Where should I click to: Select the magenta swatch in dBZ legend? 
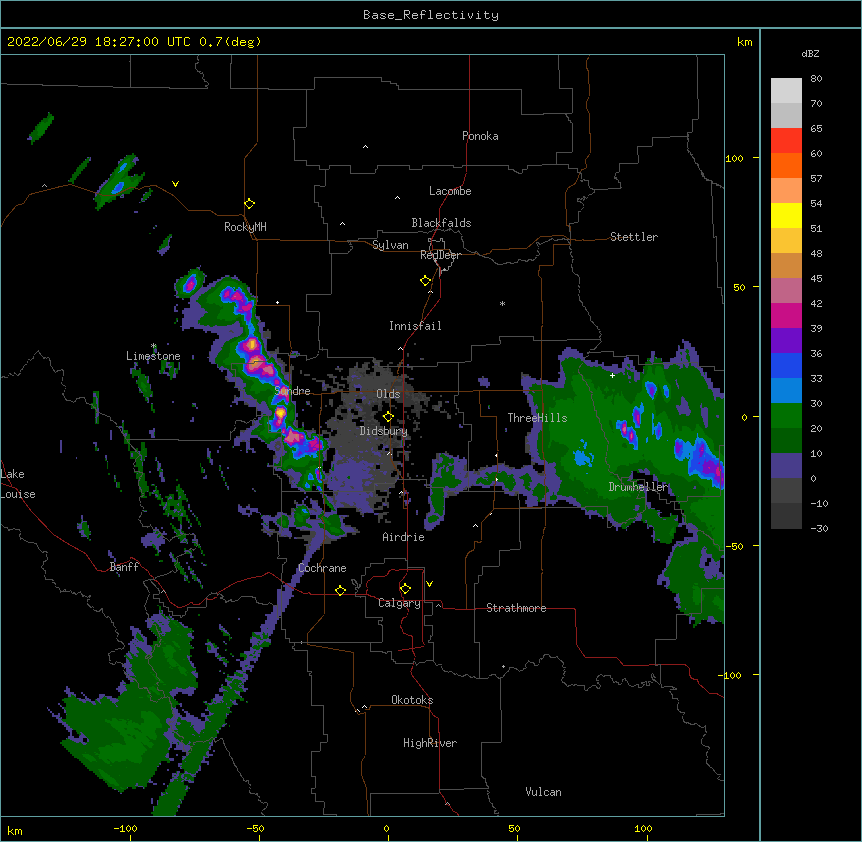(786, 315)
